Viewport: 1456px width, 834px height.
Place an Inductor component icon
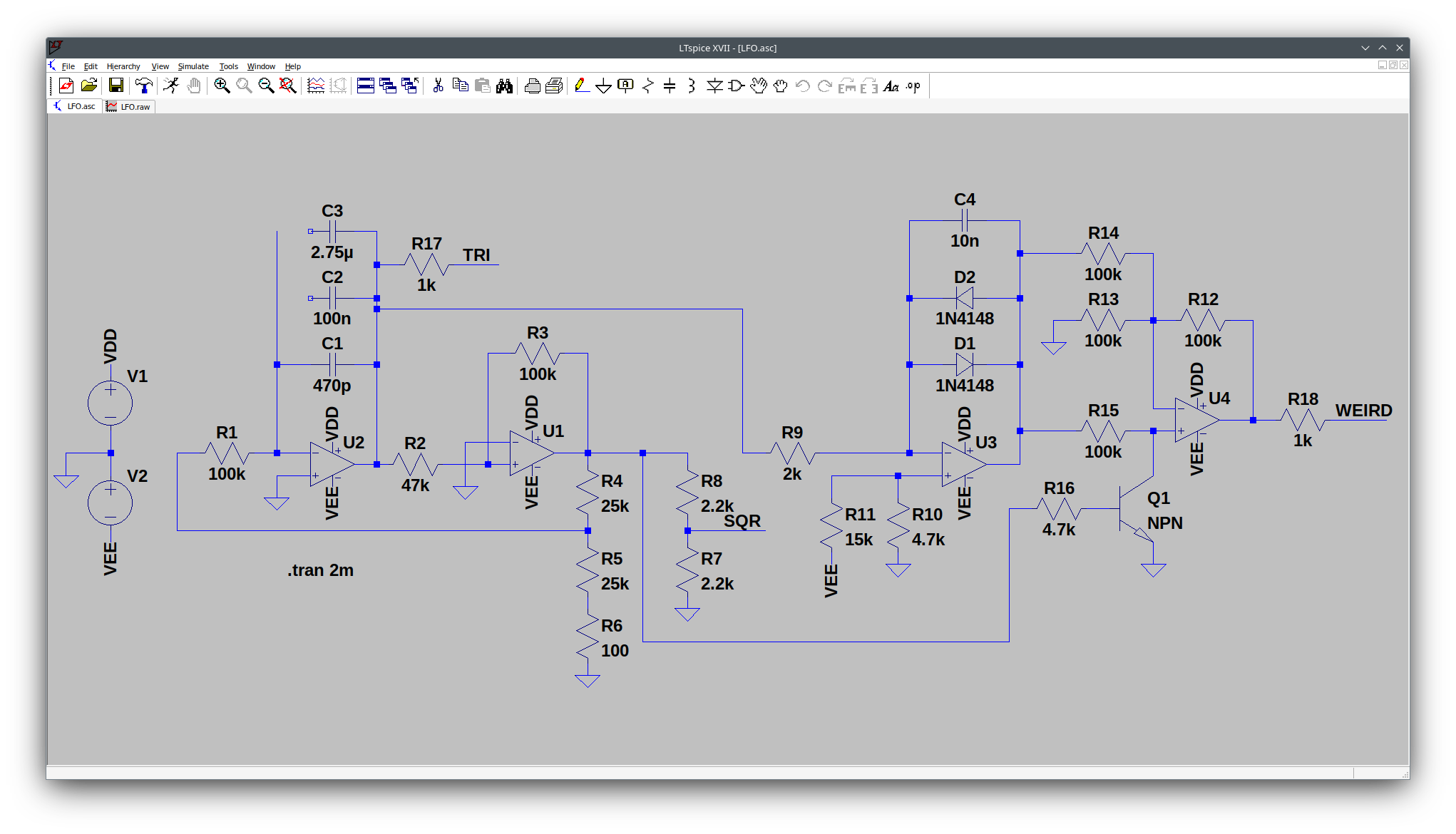tap(692, 86)
